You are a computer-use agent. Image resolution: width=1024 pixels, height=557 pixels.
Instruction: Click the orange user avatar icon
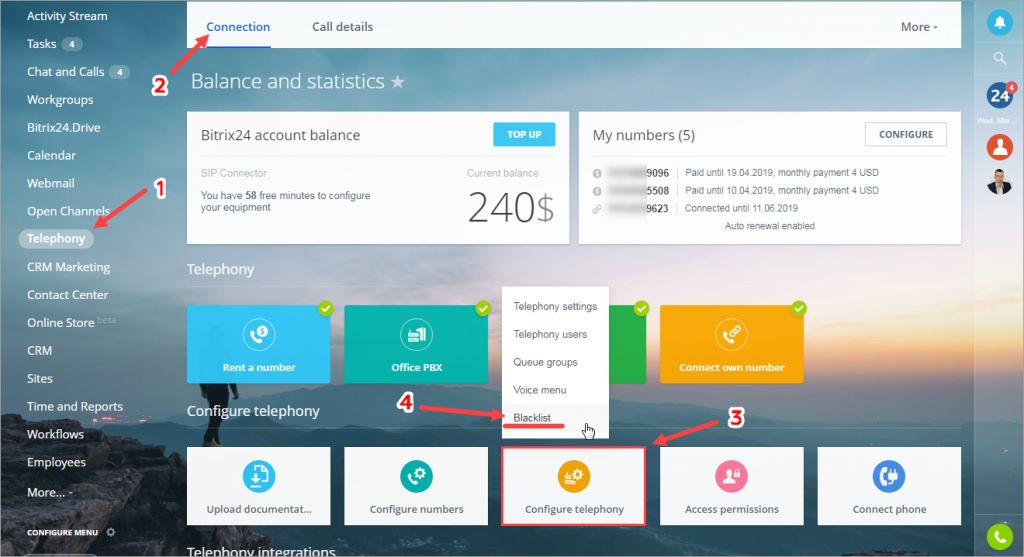999,147
